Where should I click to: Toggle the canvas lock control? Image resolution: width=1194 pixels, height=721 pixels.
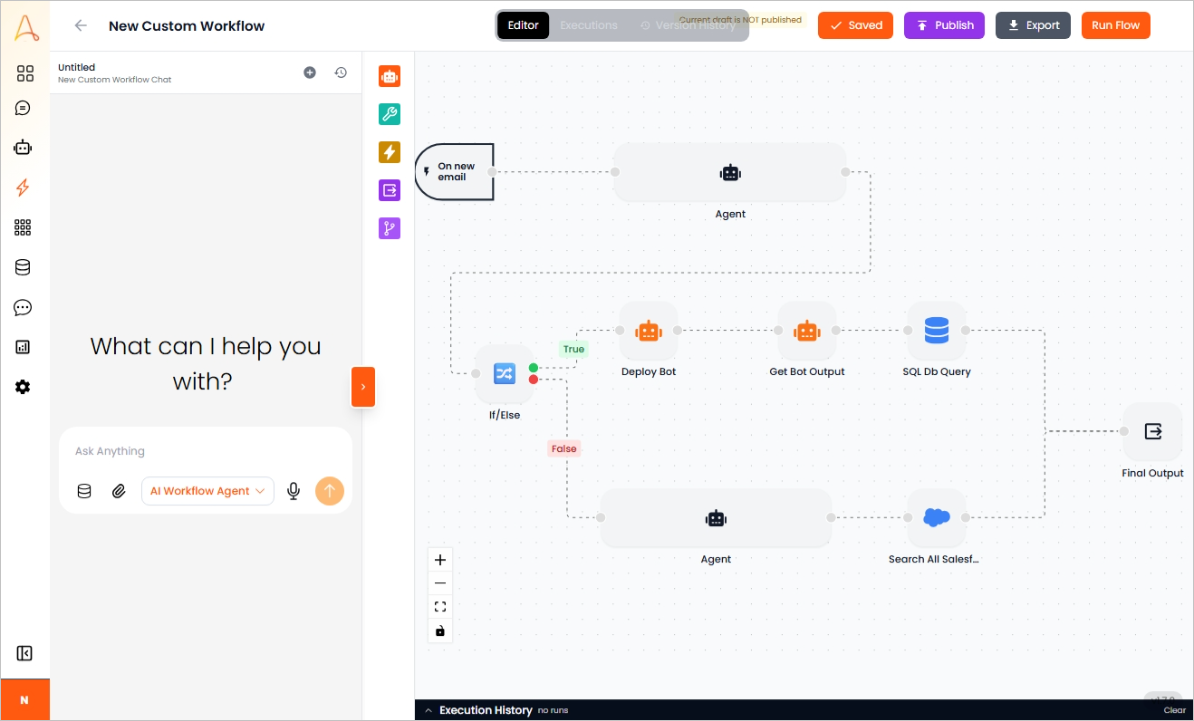tap(440, 631)
